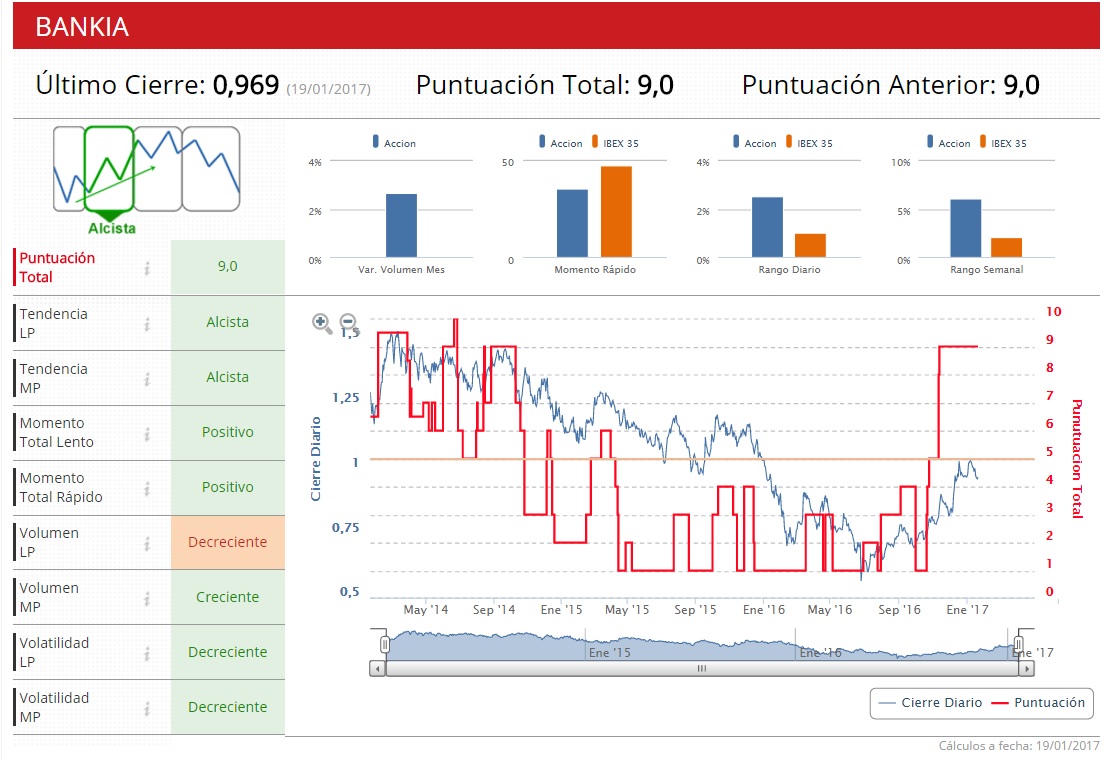
Task: Toggle IBEX 35 legend in Rango Diario chart
Action: pos(809,142)
